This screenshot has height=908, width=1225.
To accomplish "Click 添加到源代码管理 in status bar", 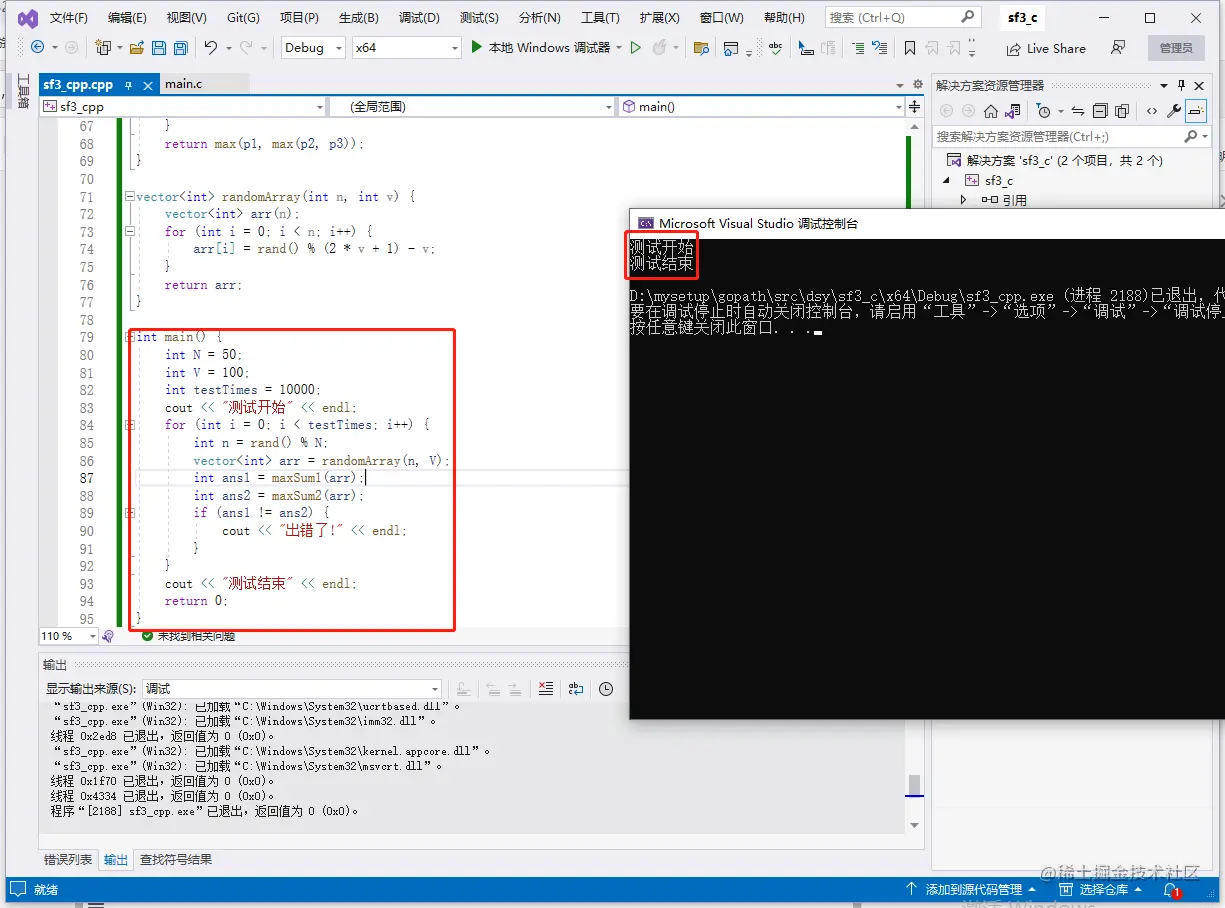I will [971, 889].
